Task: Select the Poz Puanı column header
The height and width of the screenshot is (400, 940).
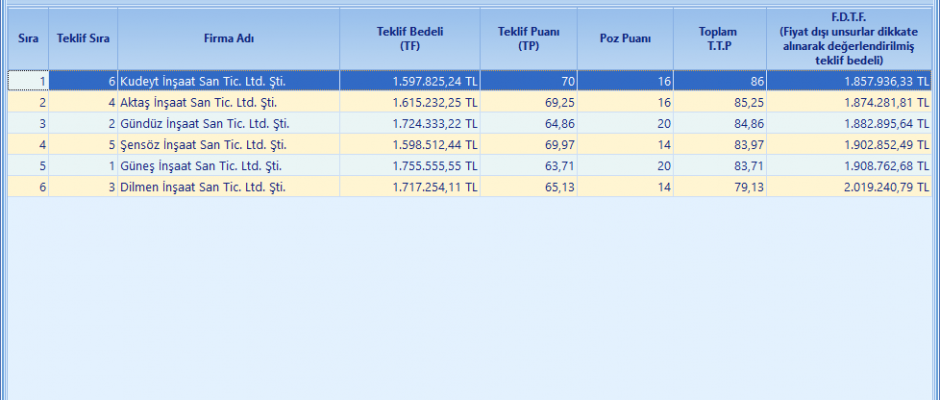Action: 625,39
